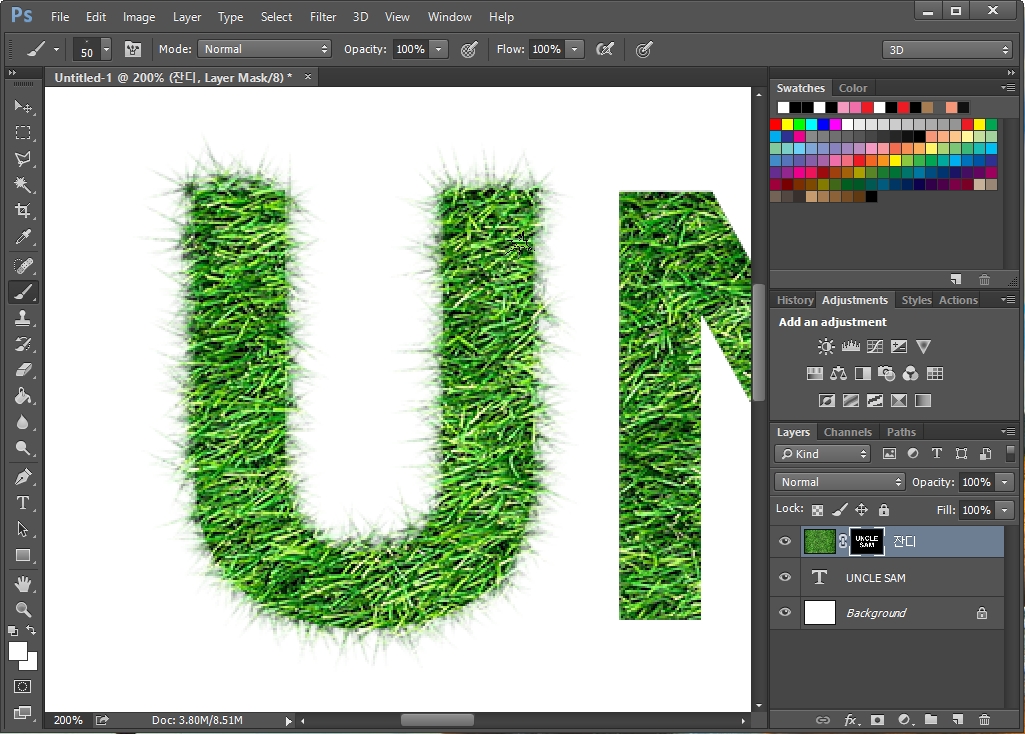Add a Brightness/Contrast adjustment
1025x734 pixels.
(826, 346)
